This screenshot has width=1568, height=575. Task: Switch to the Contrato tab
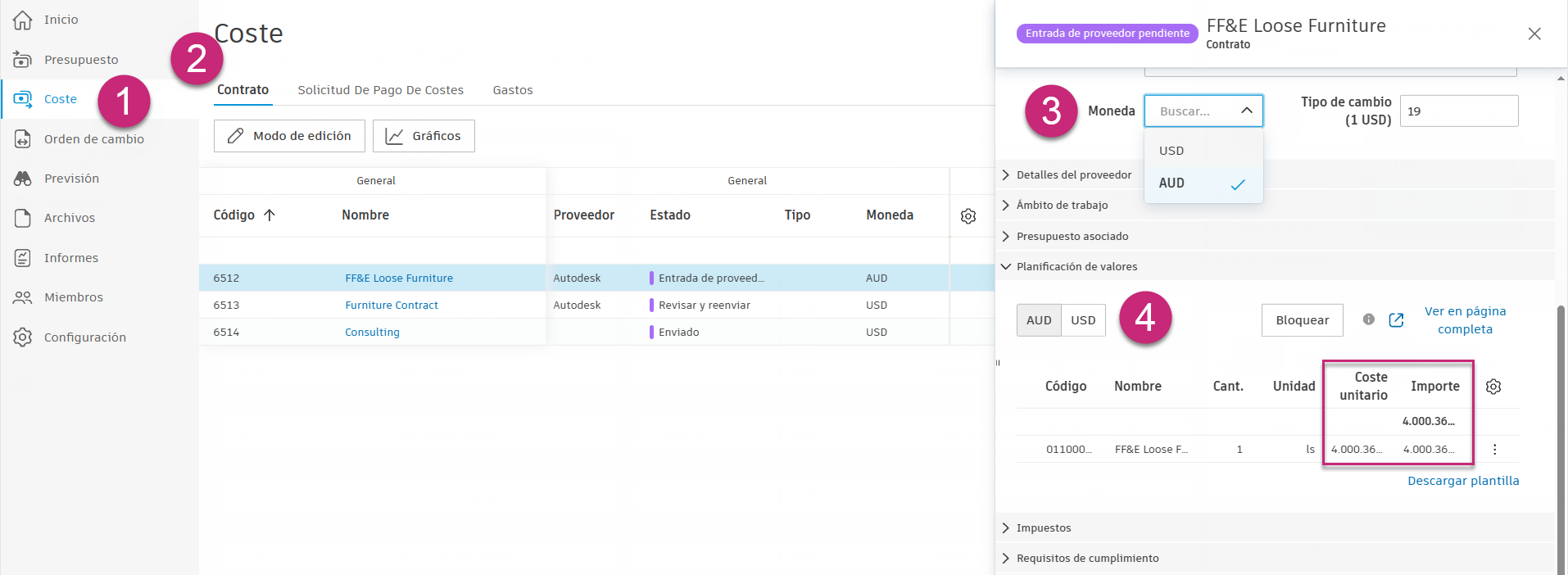click(x=242, y=90)
